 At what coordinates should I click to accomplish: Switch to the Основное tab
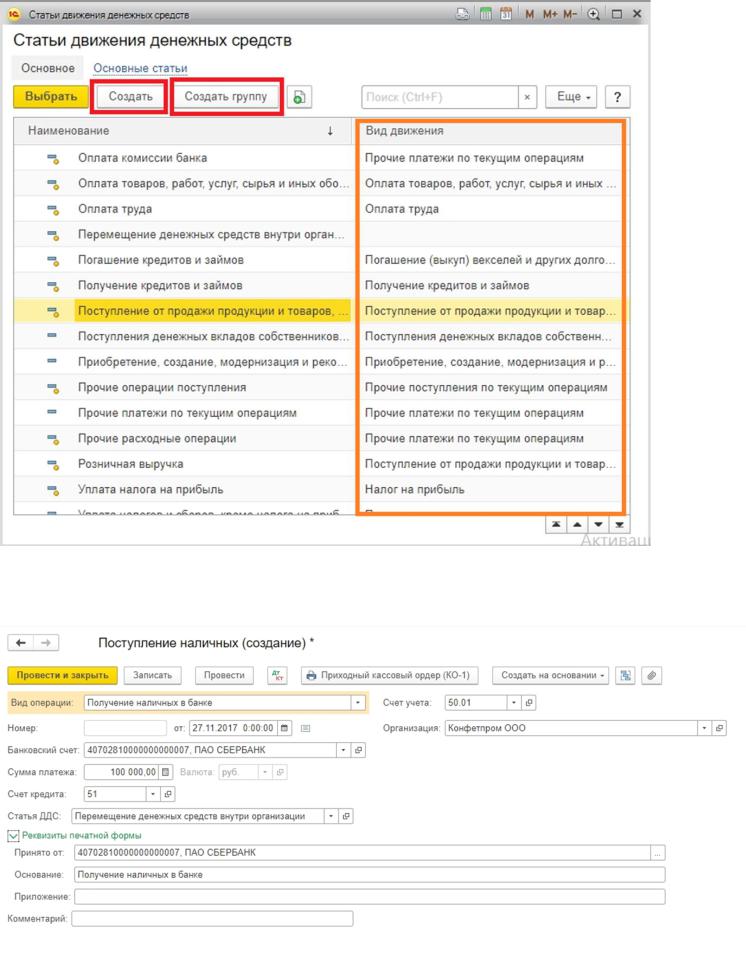48,68
